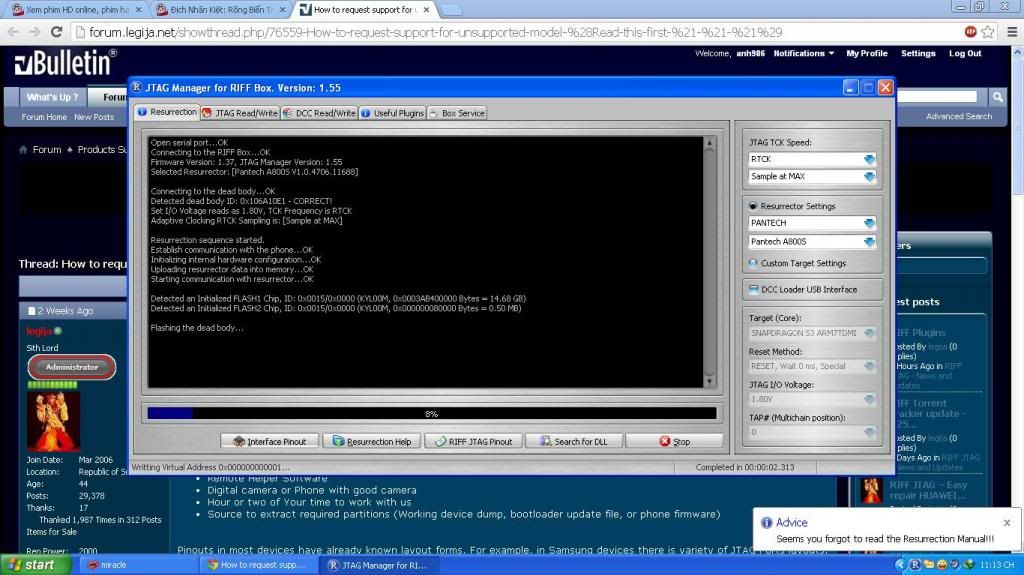Click the forum Home icon in breadcrumb
The width and height of the screenshot is (1024, 575).
(24, 150)
